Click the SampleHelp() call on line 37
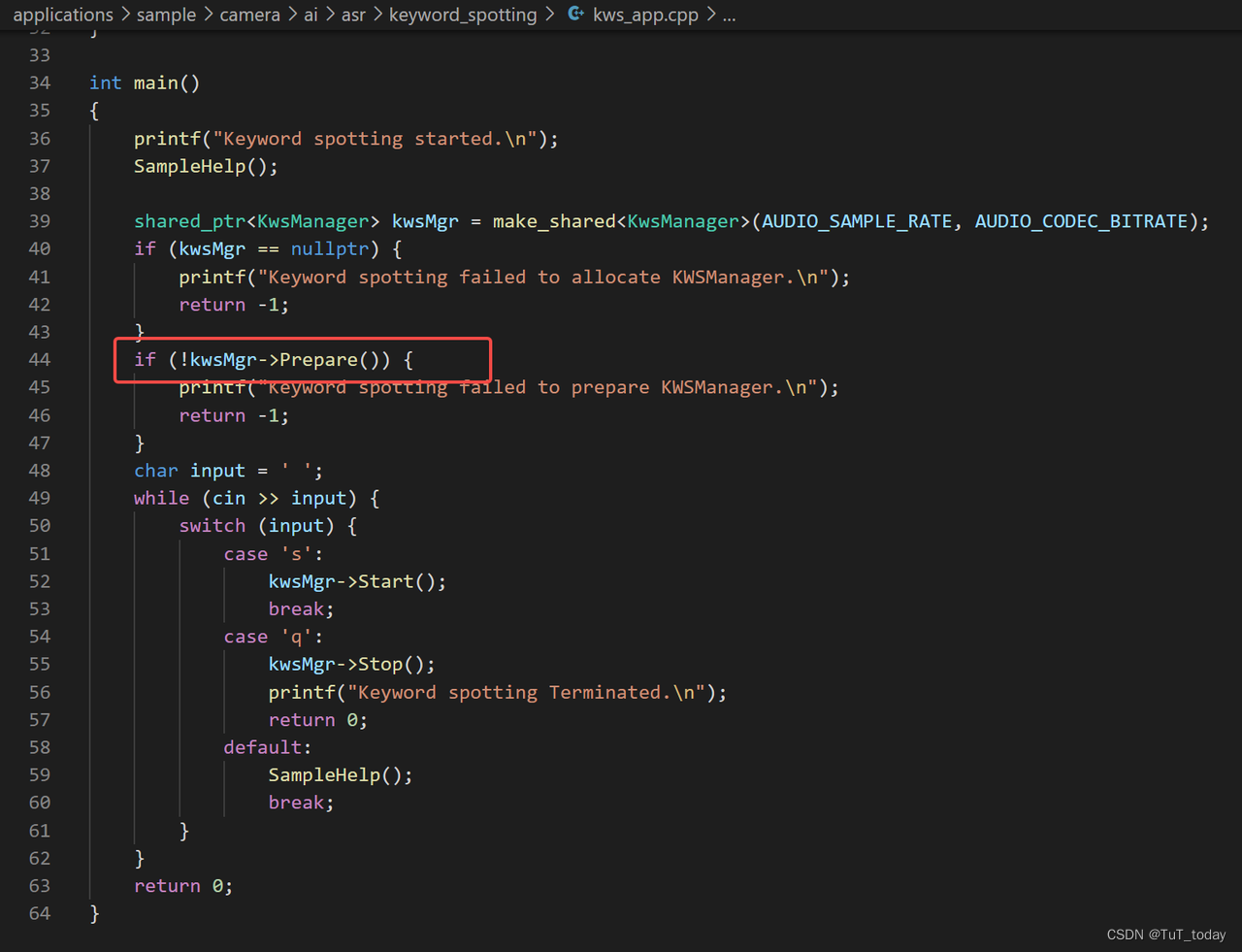The image size is (1242, 952). tap(206, 166)
